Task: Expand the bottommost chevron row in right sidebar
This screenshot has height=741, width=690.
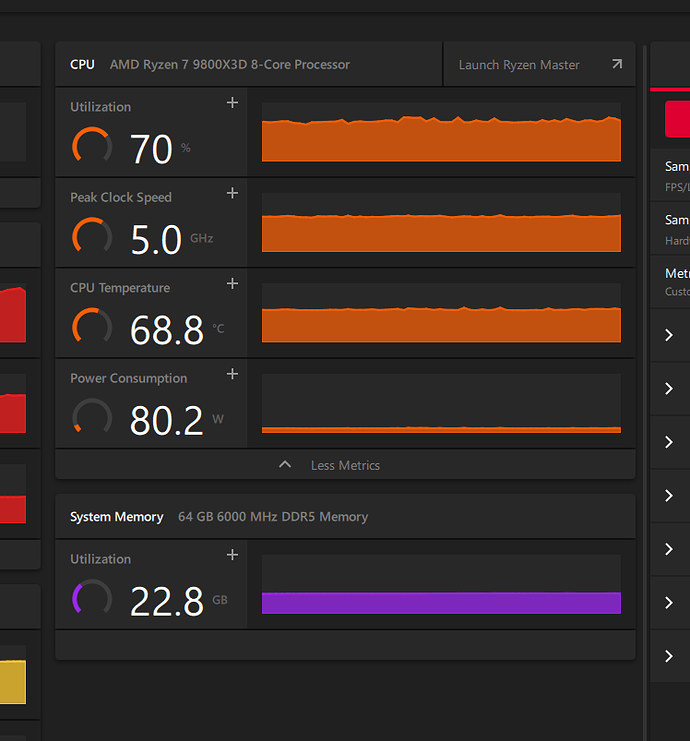Action: point(669,656)
